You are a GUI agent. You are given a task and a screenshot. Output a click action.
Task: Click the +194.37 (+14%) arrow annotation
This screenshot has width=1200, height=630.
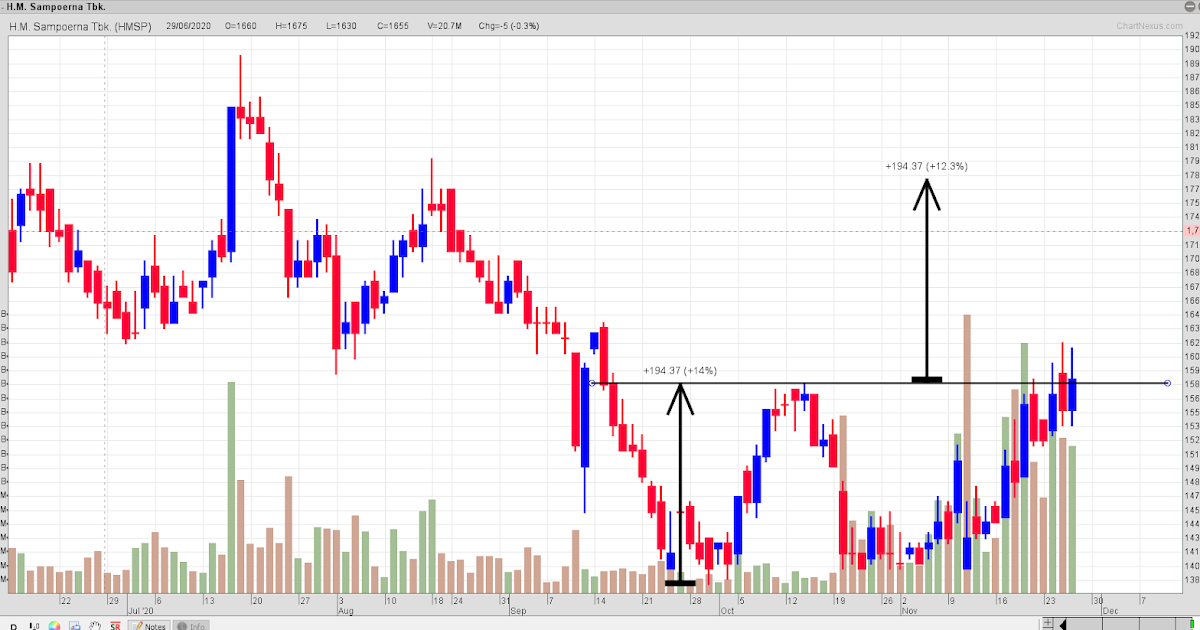[681, 480]
